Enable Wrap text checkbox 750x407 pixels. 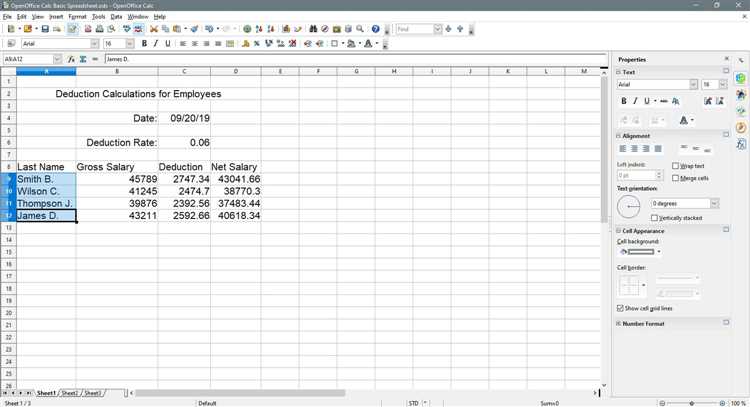click(675, 166)
